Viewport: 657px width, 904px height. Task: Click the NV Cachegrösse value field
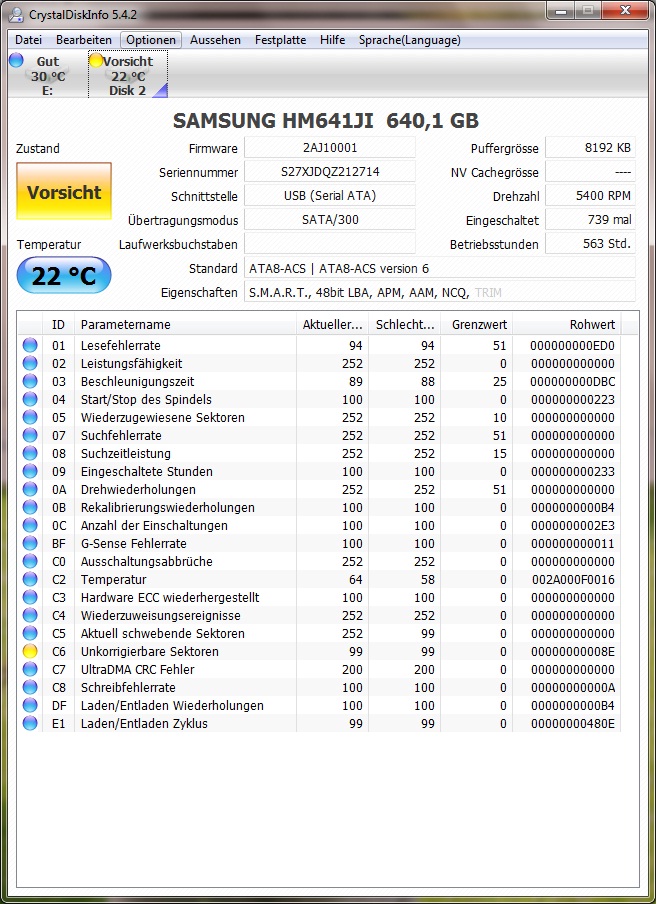(x=591, y=172)
